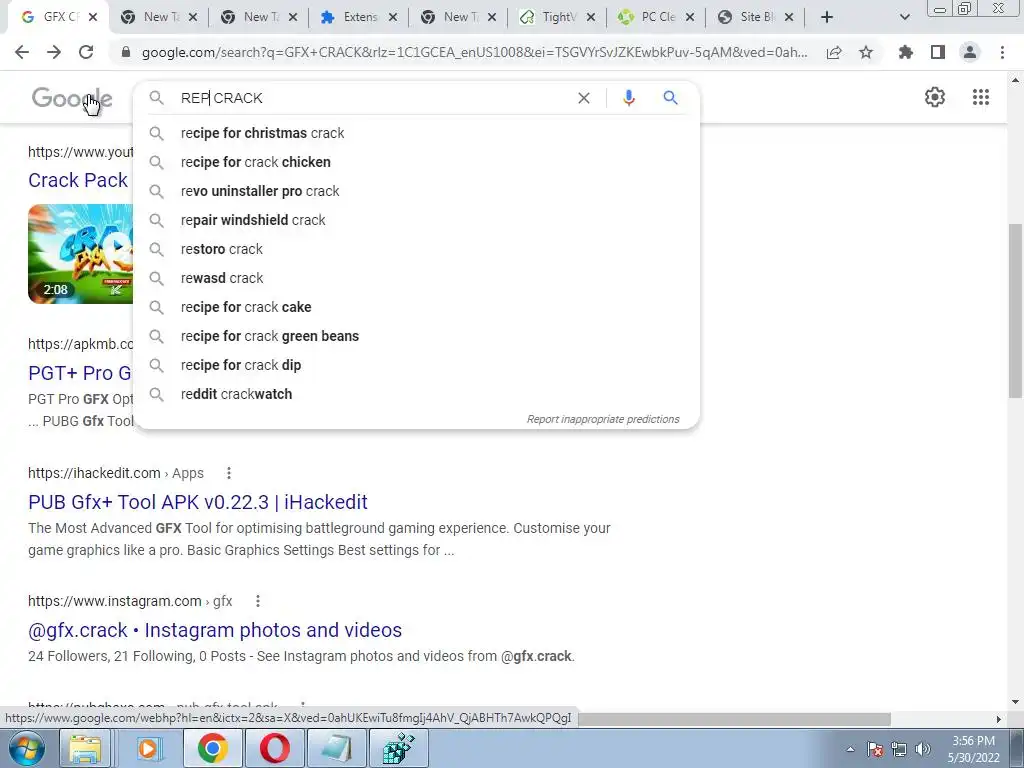1024x768 pixels.
Task: Click the vertical page scrollbar thumb
Action: tap(1015, 310)
